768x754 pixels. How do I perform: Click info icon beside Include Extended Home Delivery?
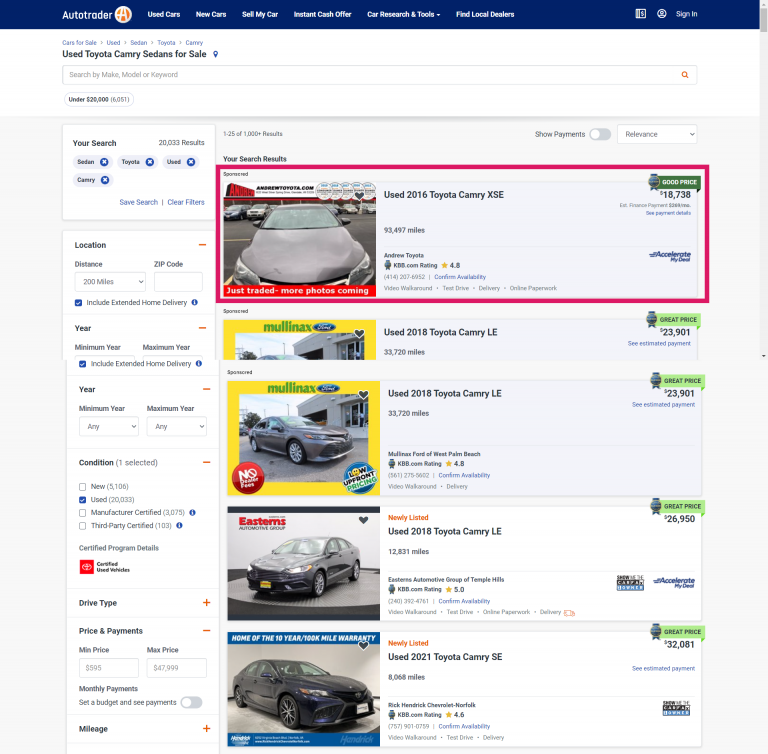coord(194,302)
